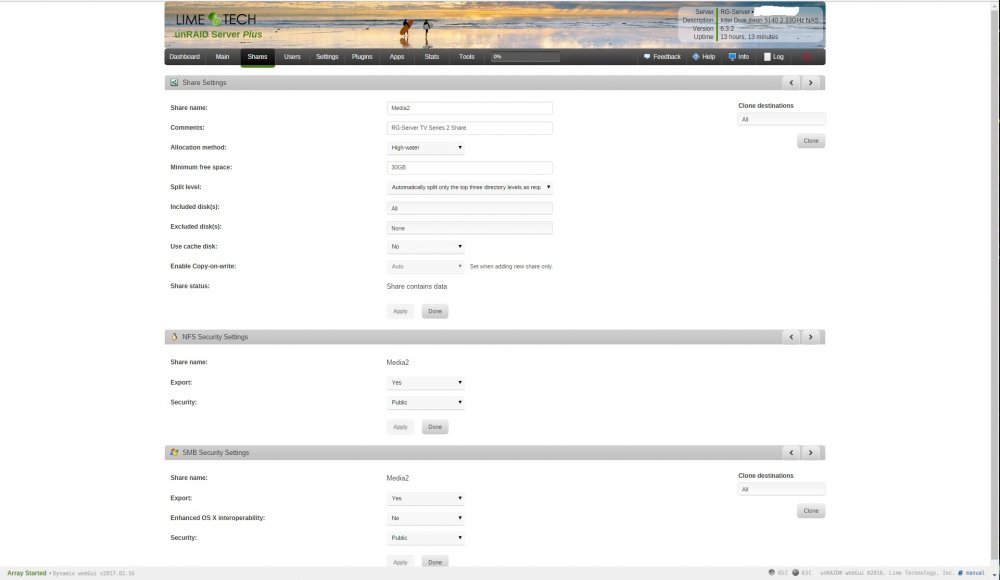Open Share Settings Clone destinations selector

[781, 119]
